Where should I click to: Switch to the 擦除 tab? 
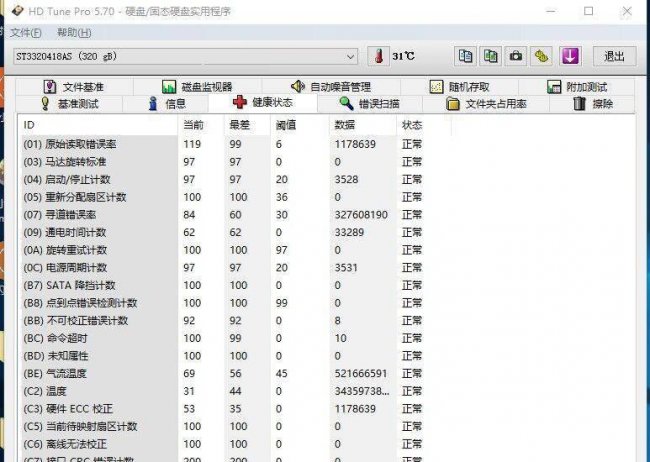593,104
